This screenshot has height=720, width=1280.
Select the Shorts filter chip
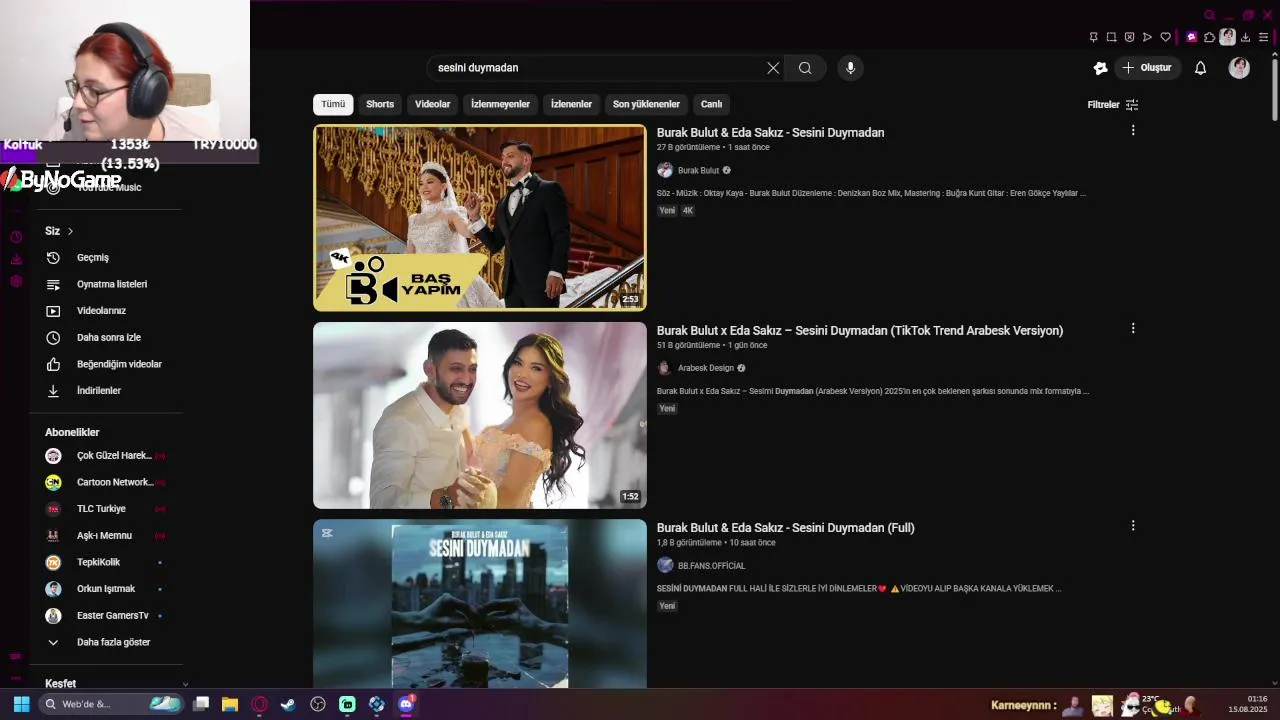pos(380,104)
